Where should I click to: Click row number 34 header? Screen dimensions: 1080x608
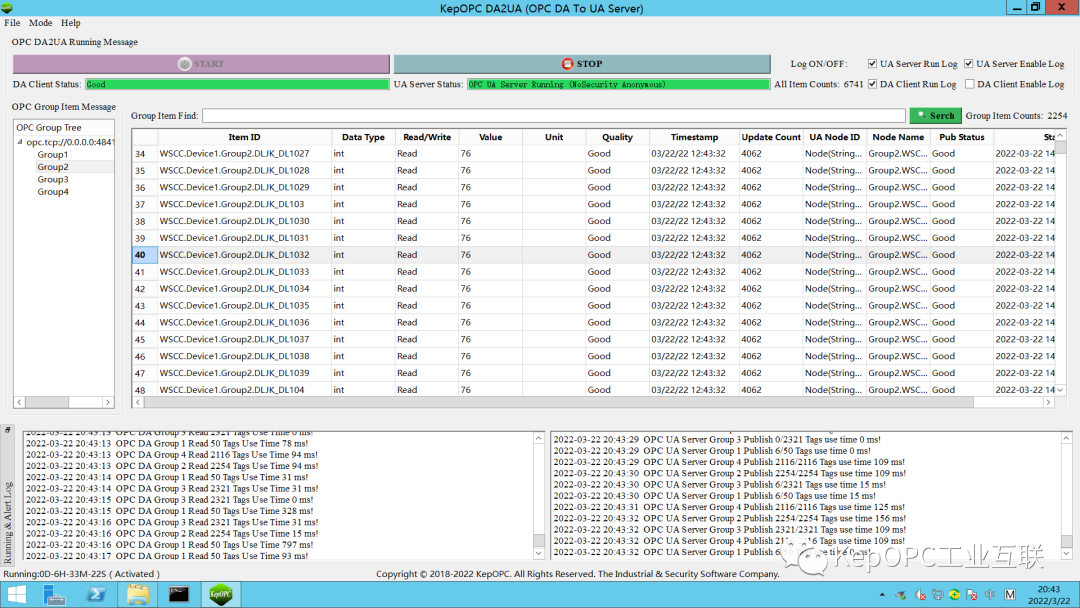tap(144, 154)
